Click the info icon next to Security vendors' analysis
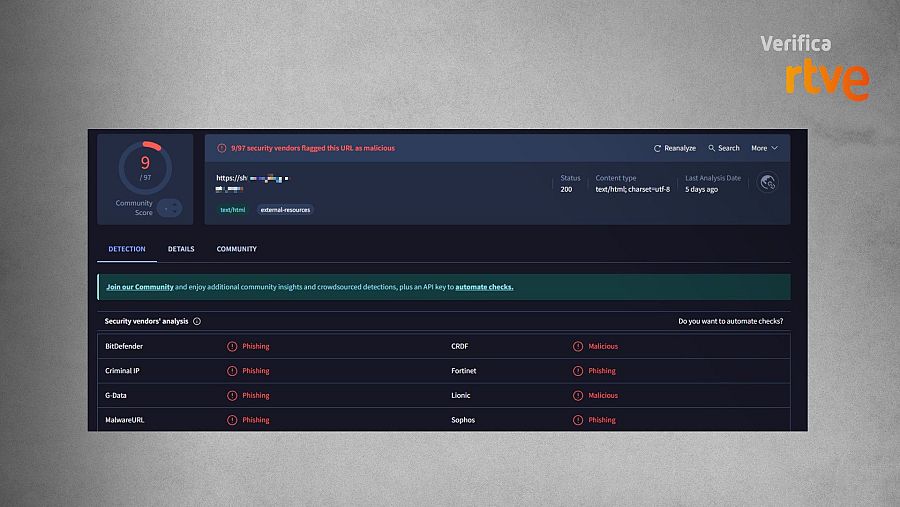 tap(197, 322)
